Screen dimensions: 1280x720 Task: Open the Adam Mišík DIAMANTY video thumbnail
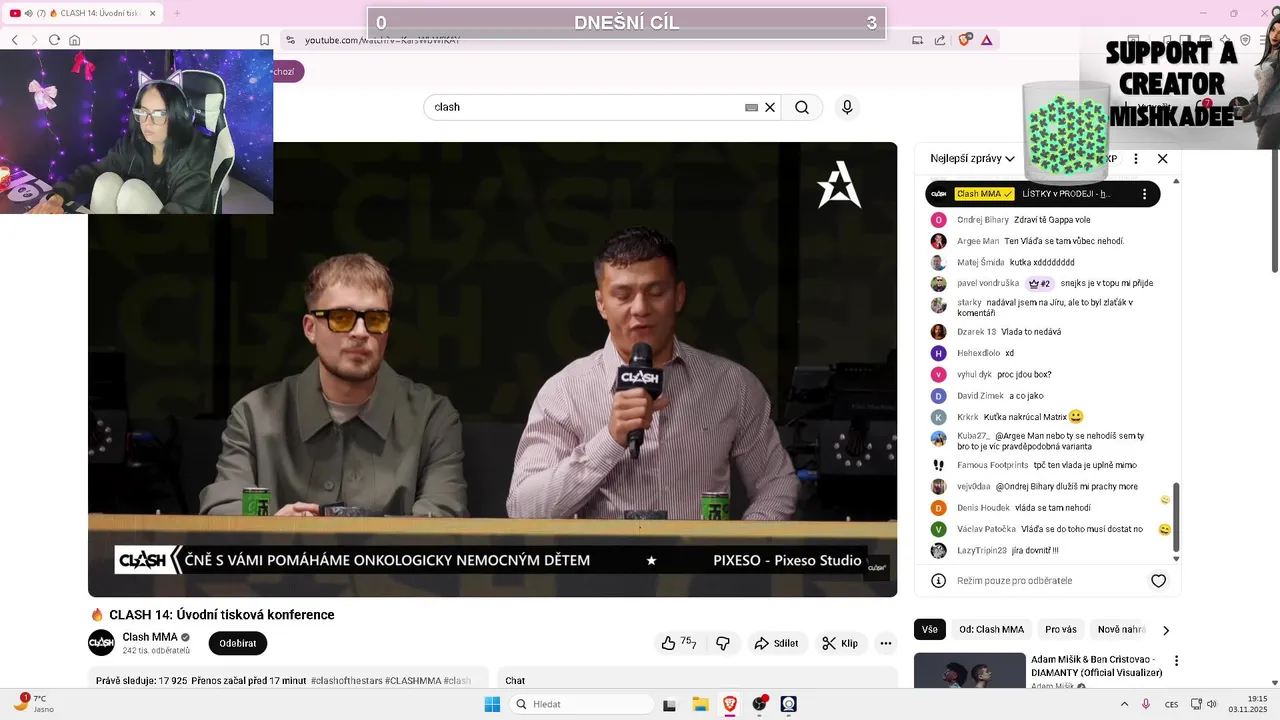tap(970, 670)
